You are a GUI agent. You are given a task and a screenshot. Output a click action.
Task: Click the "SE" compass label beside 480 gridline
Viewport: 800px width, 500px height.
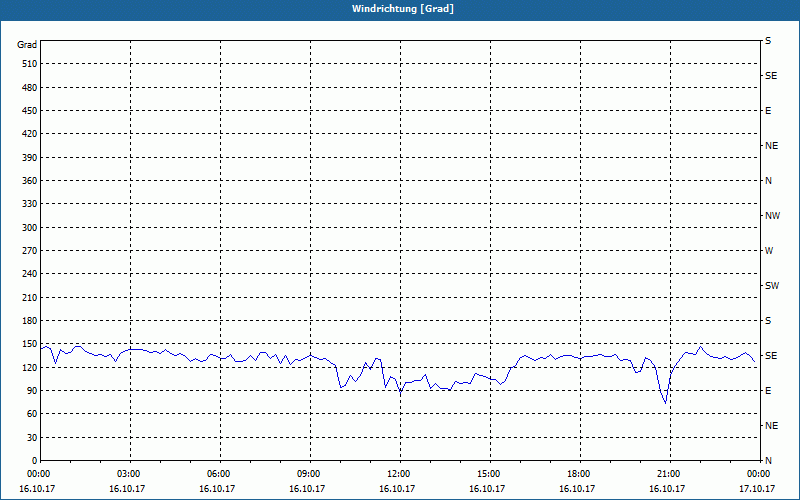point(771,76)
